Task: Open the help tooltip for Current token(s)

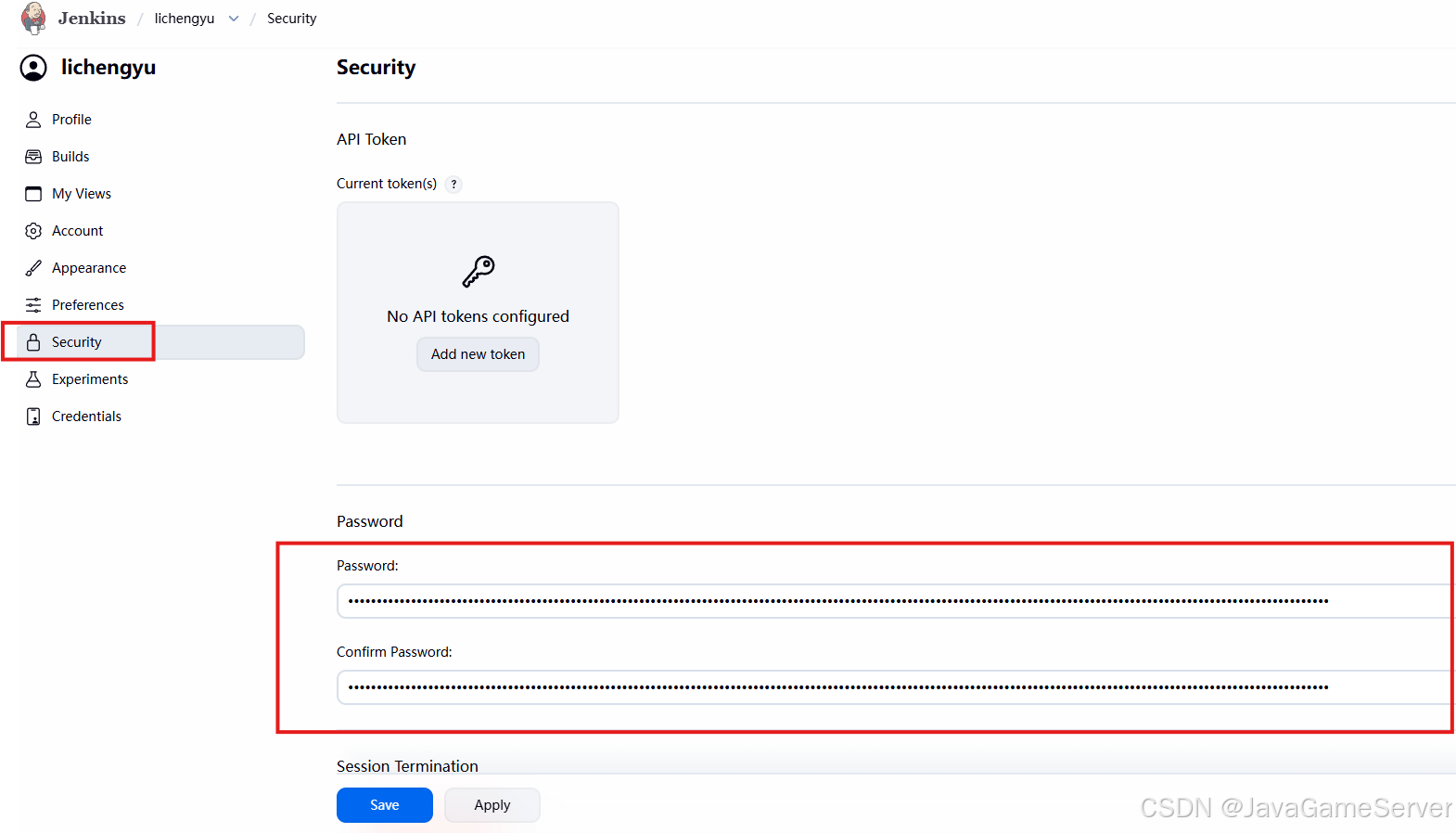Action: click(x=453, y=184)
